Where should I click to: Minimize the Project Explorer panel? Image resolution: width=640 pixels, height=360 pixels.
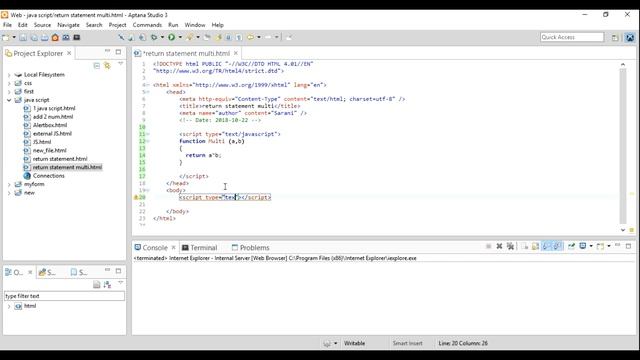107,51
